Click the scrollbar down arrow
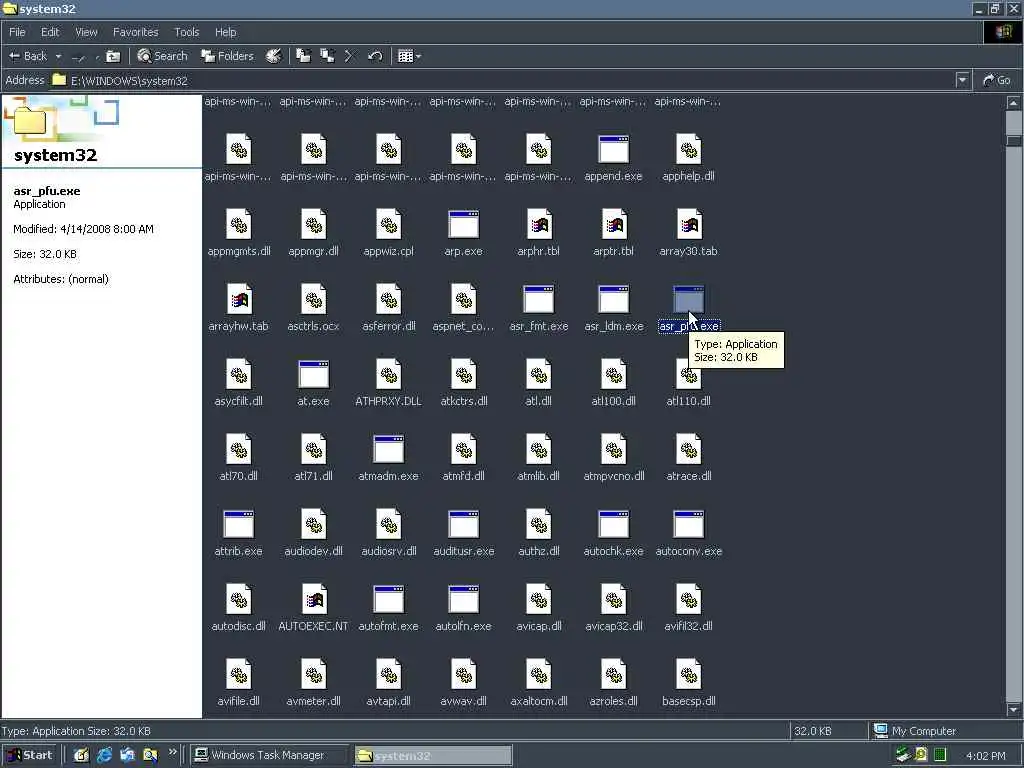Screen dimensions: 1024x768 click(1013, 709)
